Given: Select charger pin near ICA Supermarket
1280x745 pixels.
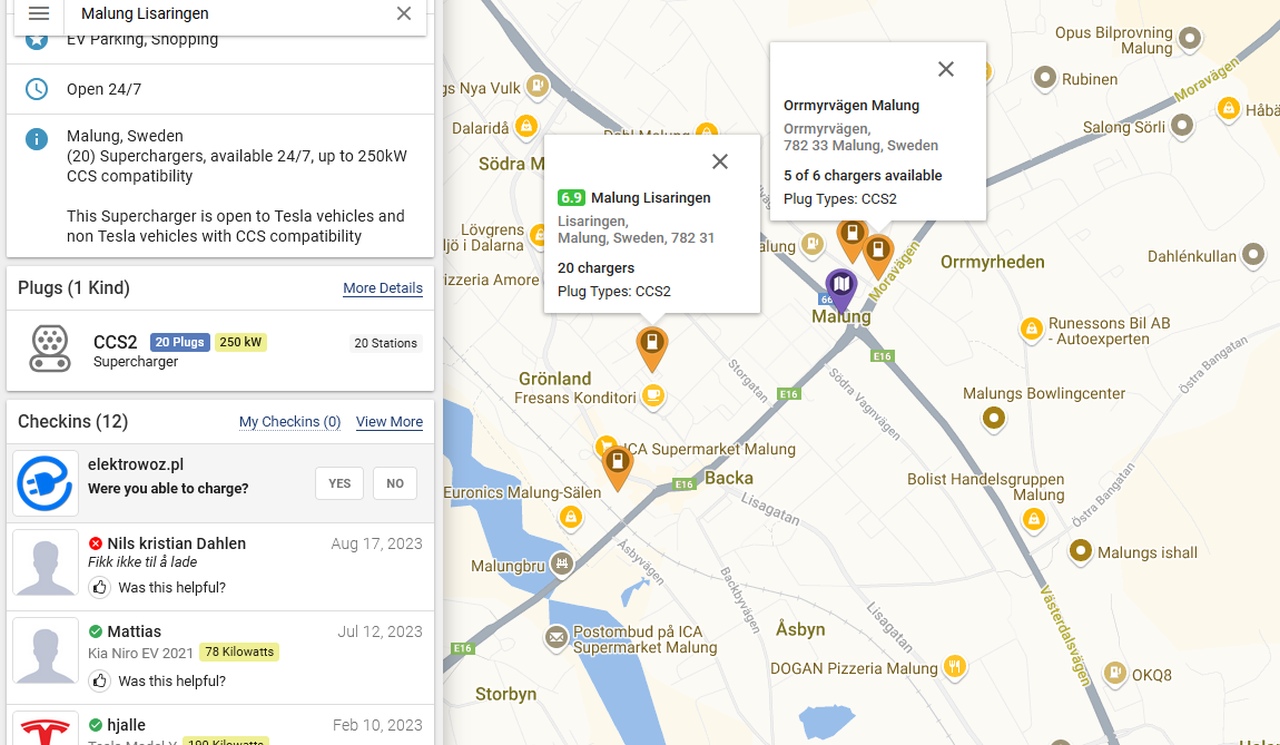Looking at the screenshot, I should pos(618,467).
